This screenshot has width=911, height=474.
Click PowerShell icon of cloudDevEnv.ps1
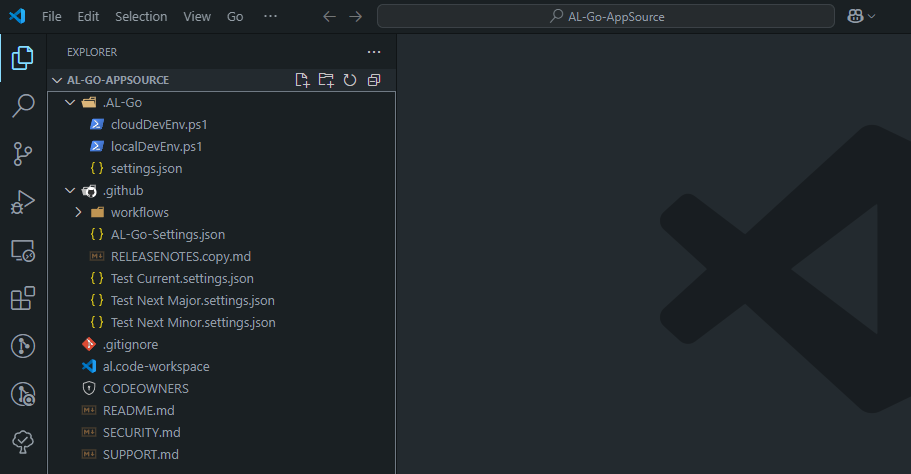pyautogui.click(x=97, y=124)
